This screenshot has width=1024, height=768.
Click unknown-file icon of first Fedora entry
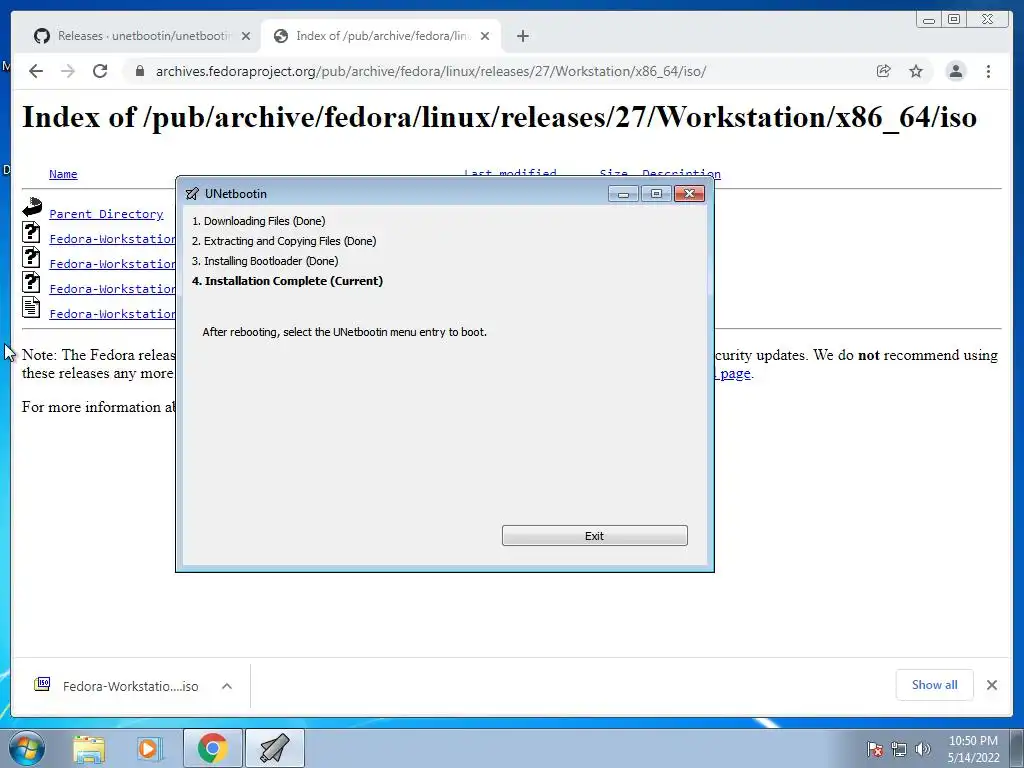[x=31, y=232]
